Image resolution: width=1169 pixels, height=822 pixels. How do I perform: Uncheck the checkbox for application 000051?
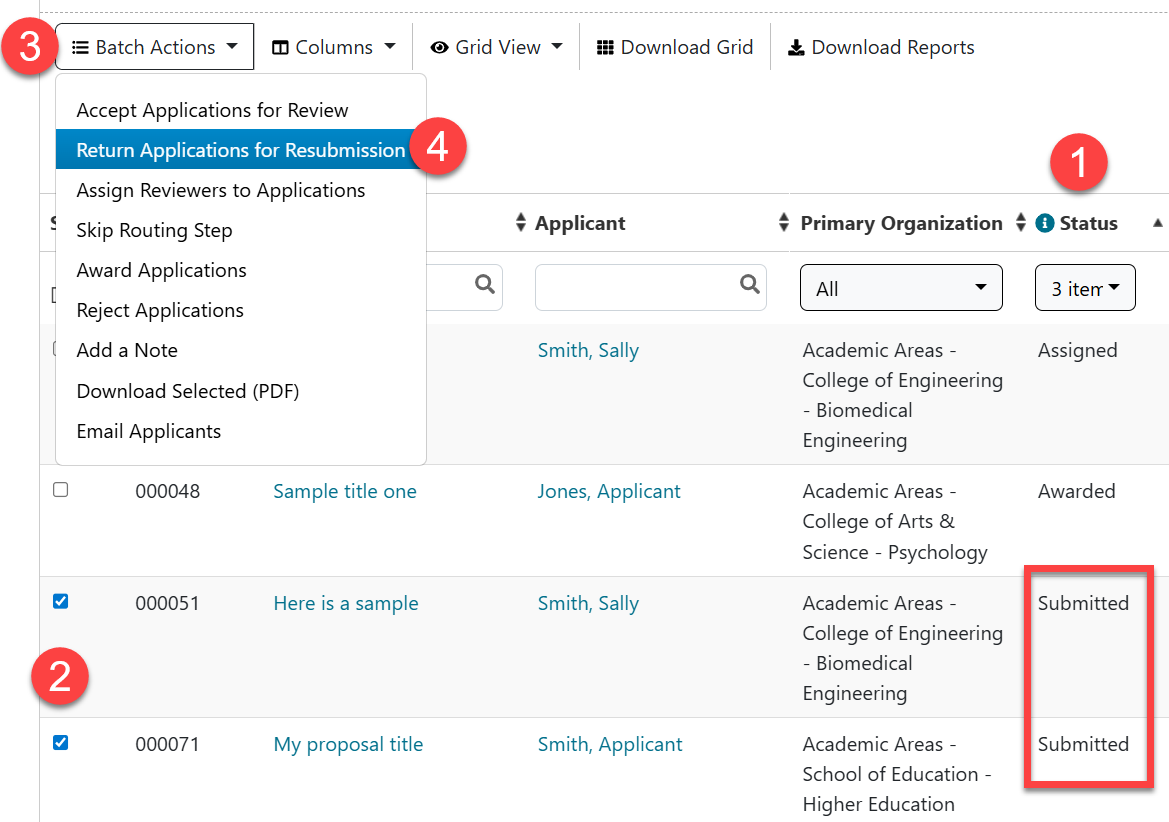tap(60, 601)
